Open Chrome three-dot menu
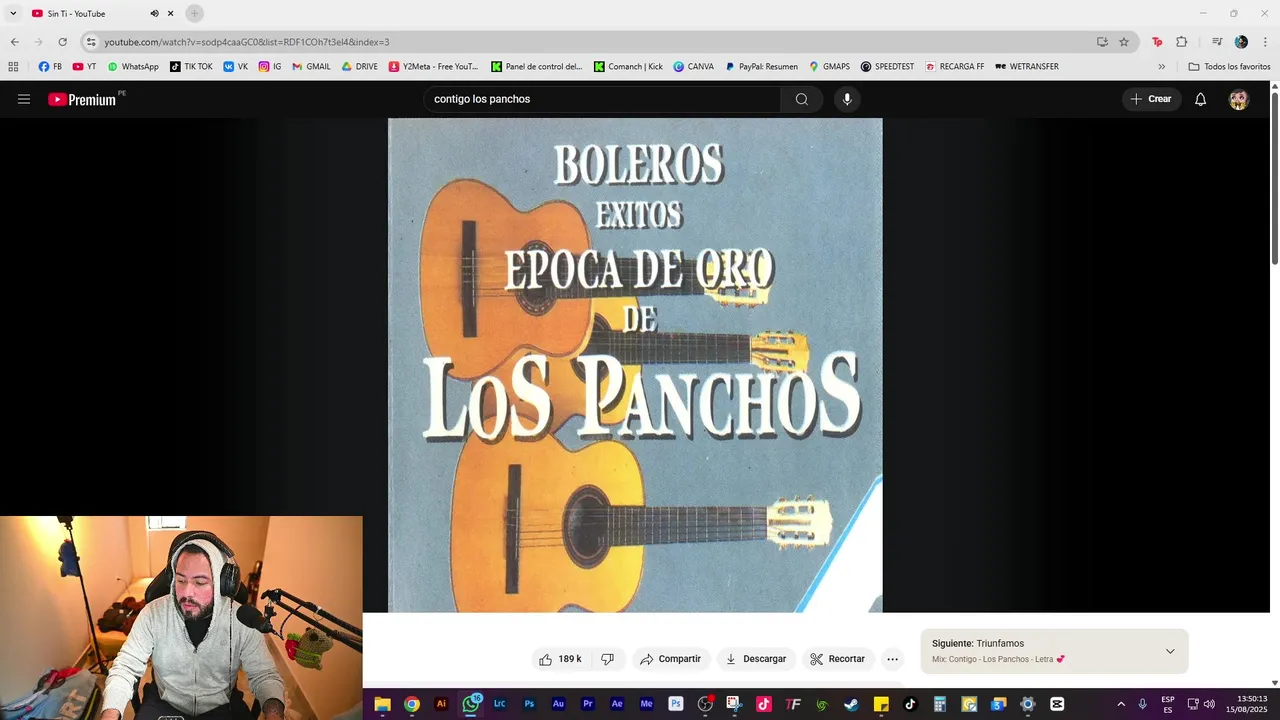1280x720 pixels. pyautogui.click(x=1265, y=42)
